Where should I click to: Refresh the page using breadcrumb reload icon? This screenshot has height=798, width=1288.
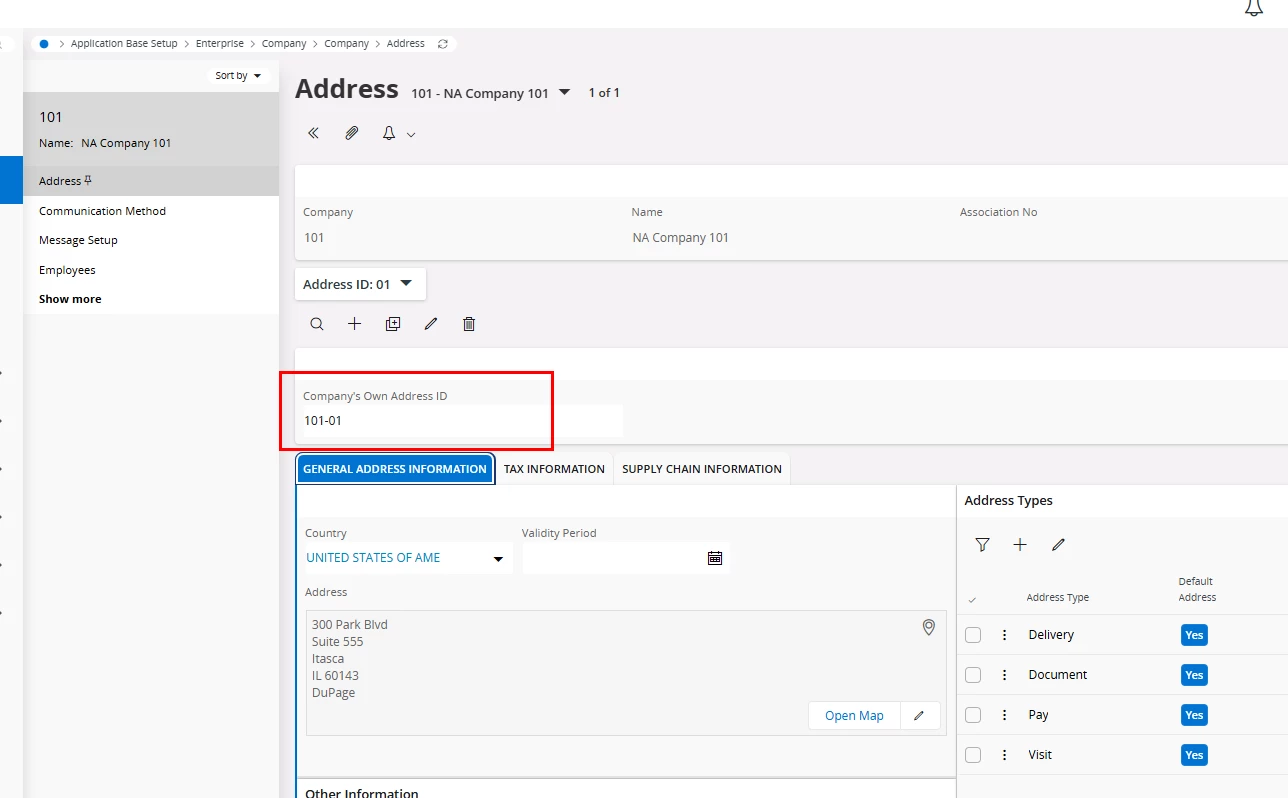443,44
